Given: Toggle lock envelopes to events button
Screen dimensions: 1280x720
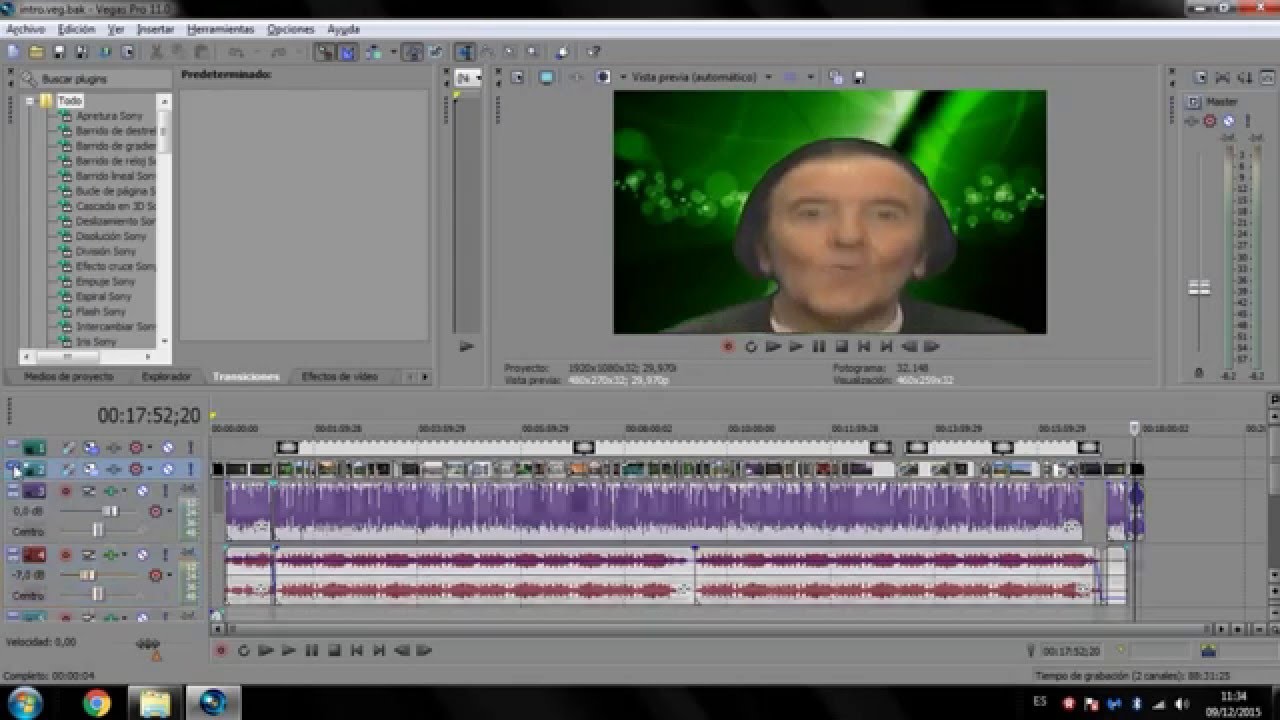Looking at the screenshot, I should pos(414,51).
